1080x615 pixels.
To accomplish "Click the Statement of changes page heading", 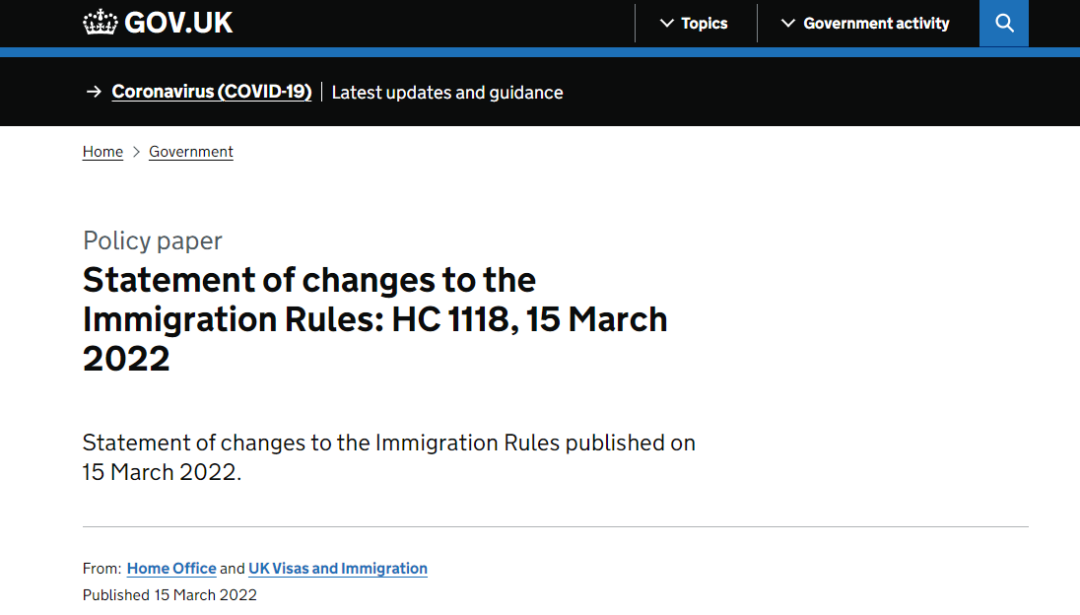I will click(x=375, y=319).
